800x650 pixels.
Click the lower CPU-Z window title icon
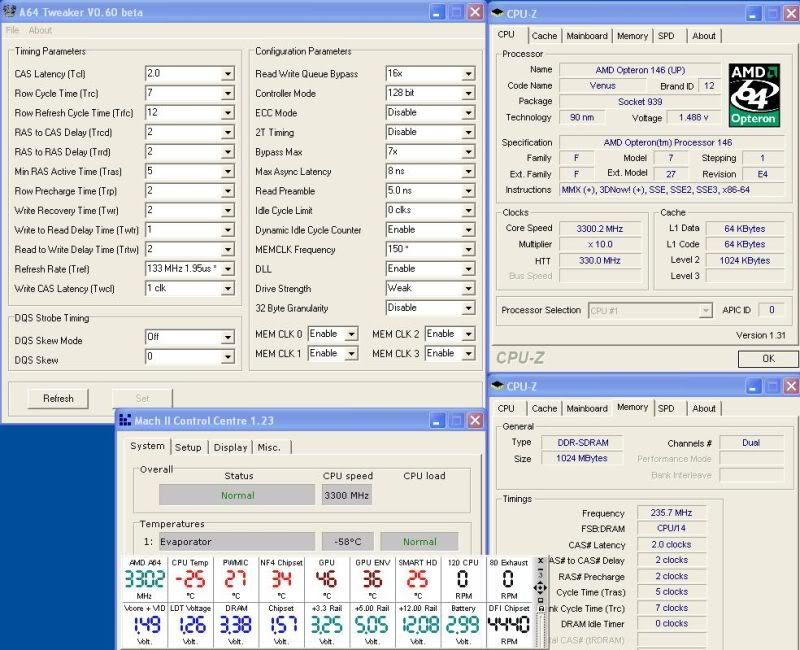[497, 386]
